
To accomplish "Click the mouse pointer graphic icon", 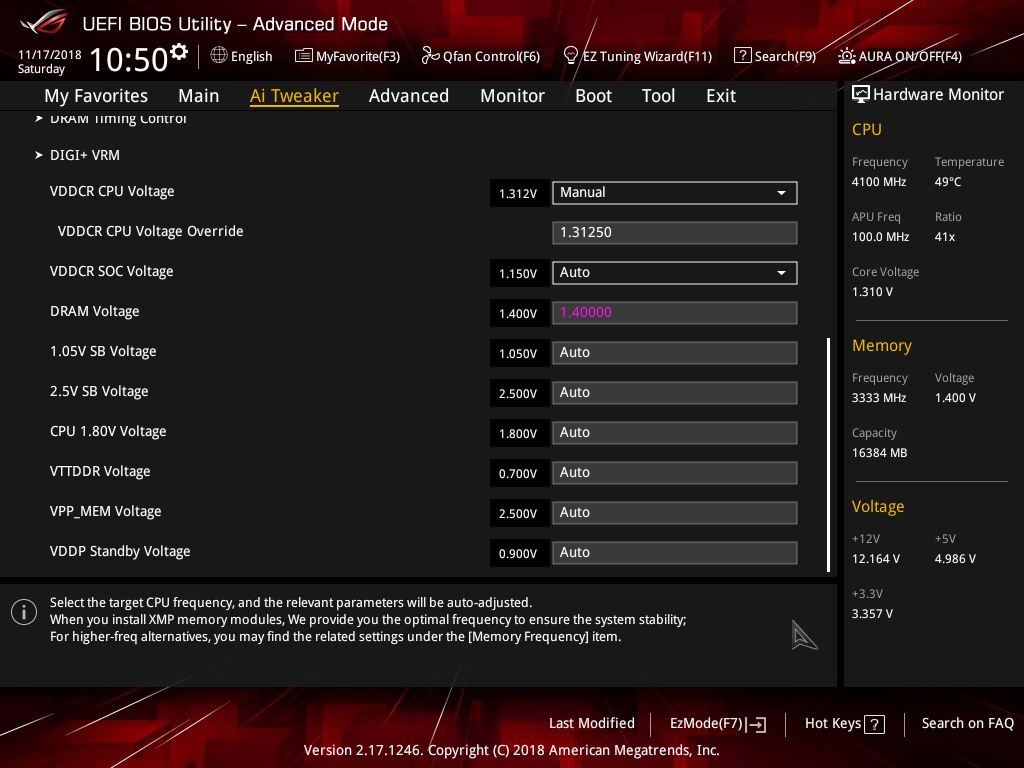I will (x=804, y=635).
